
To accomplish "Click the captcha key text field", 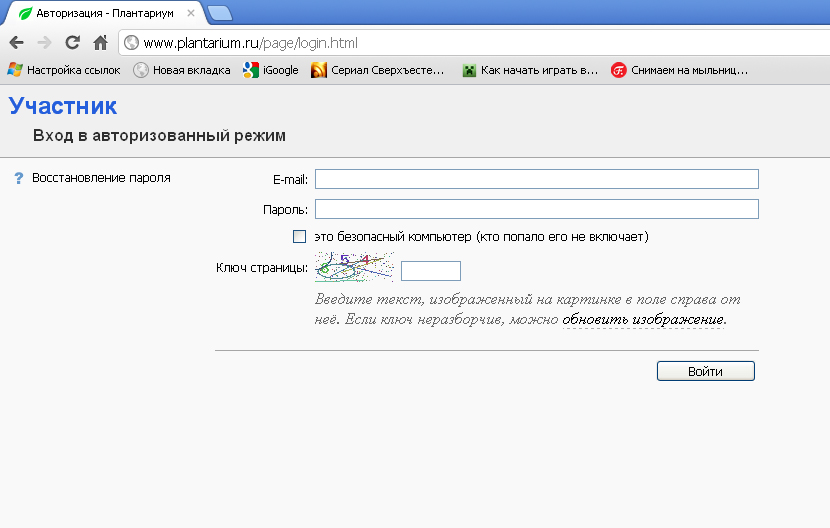I will pos(430,271).
